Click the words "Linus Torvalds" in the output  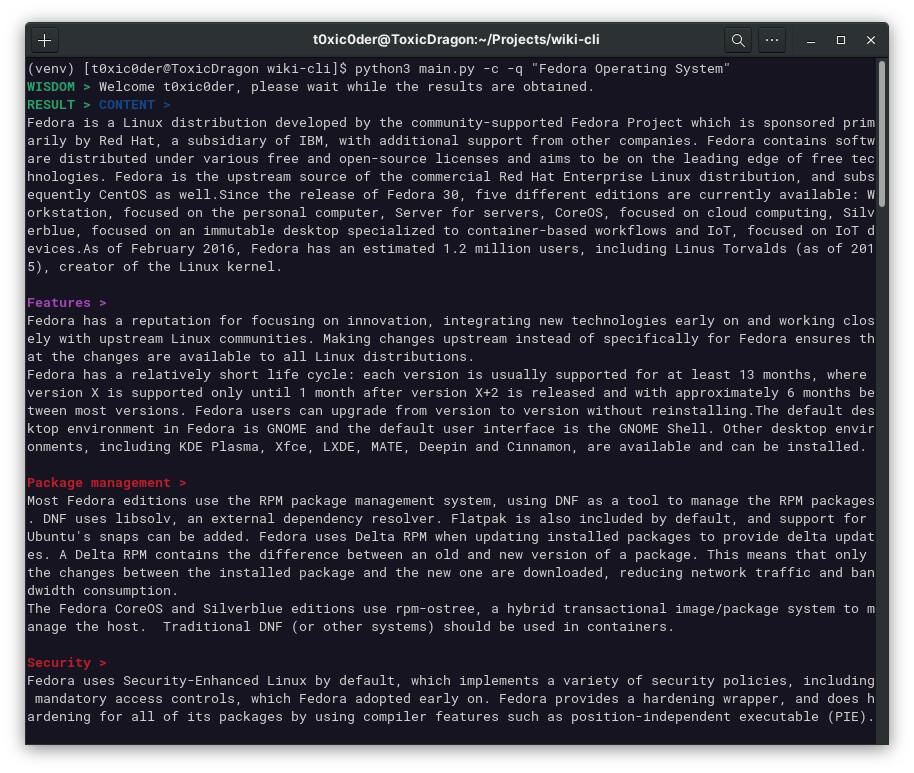pyautogui.click(x=731, y=249)
